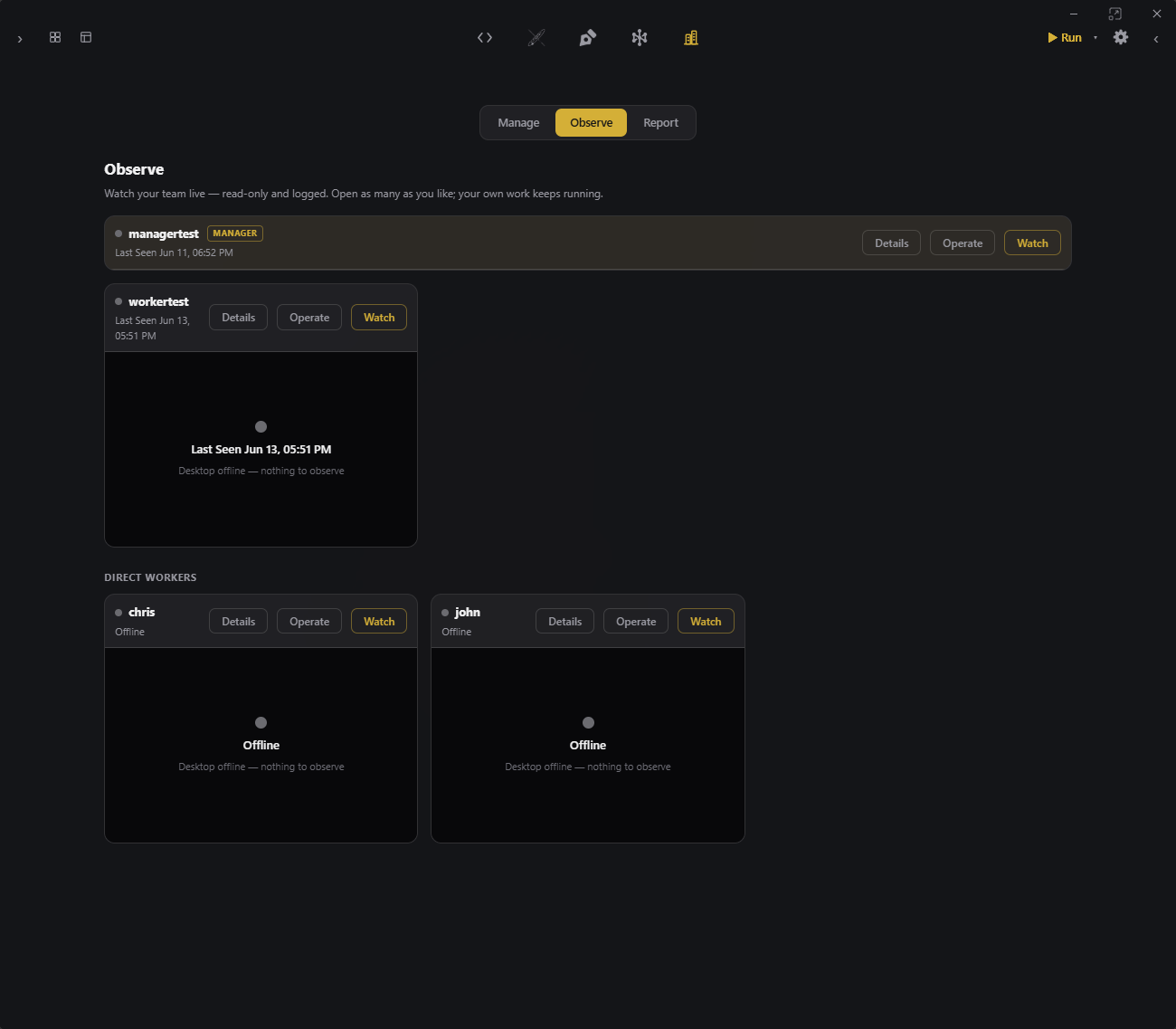Click the DIRECT WORKERS heading
The image size is (1176, 1029).
pyautogui.click(x=150, y=577)
